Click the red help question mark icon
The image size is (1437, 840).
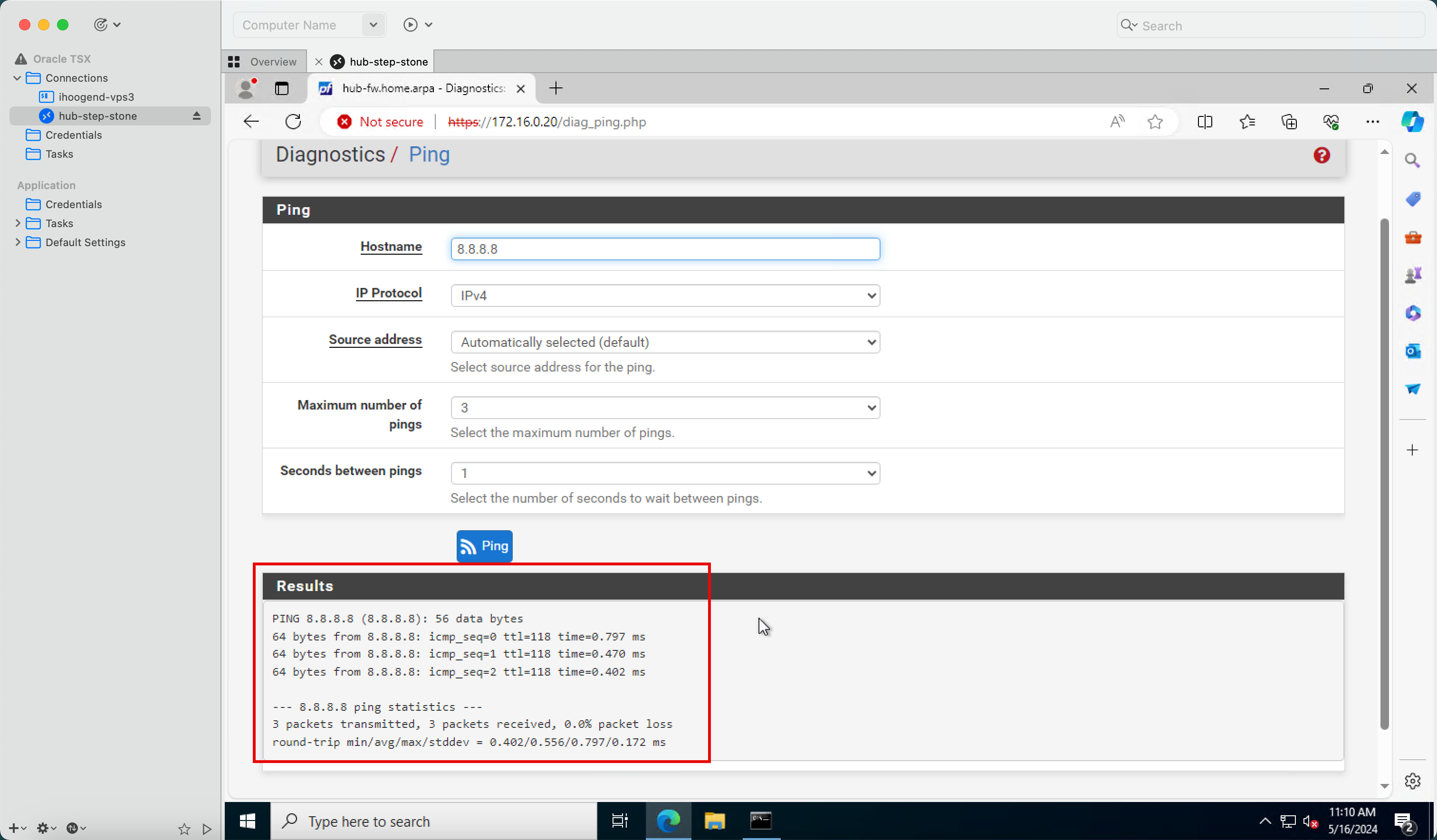pyautogui.click(x=1321, y=155)
